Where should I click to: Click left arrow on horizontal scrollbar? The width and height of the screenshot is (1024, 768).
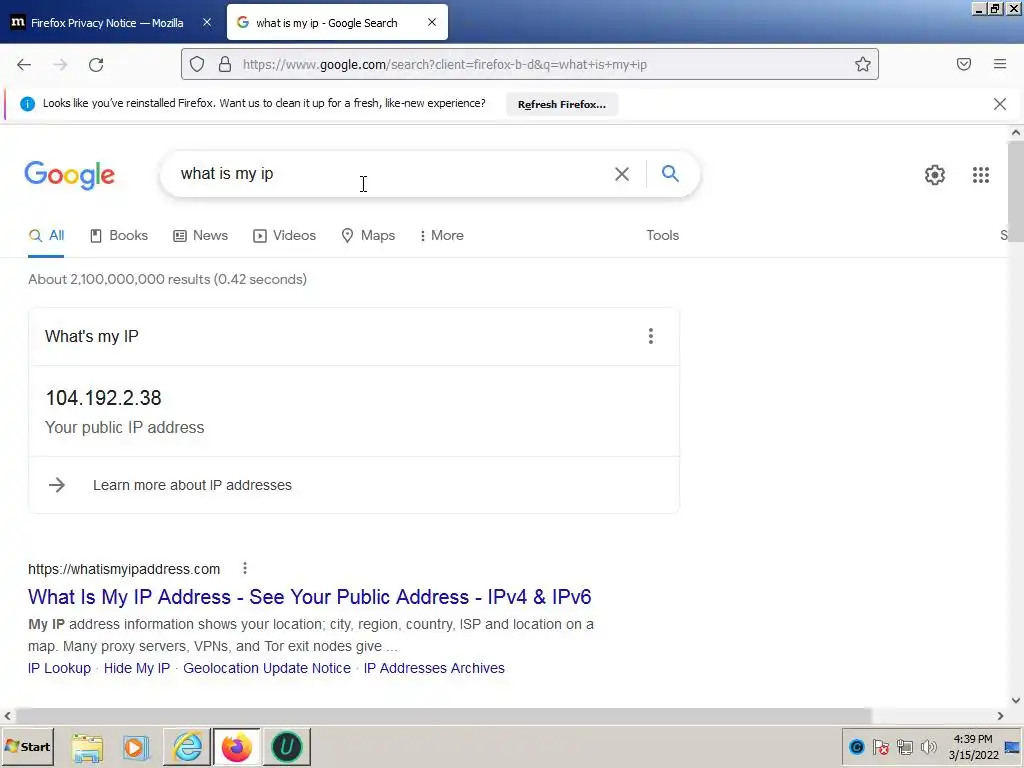(x=8, y=716)
